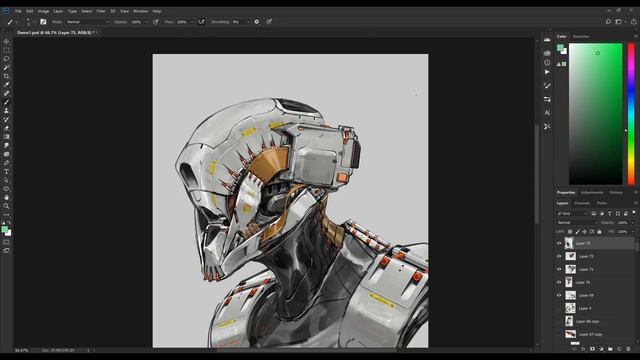Image resolution: width=640 pixels, height=360 pixels.
Task: Open the Filter menu
Action: pyautogui.click(x=101, y=11)
